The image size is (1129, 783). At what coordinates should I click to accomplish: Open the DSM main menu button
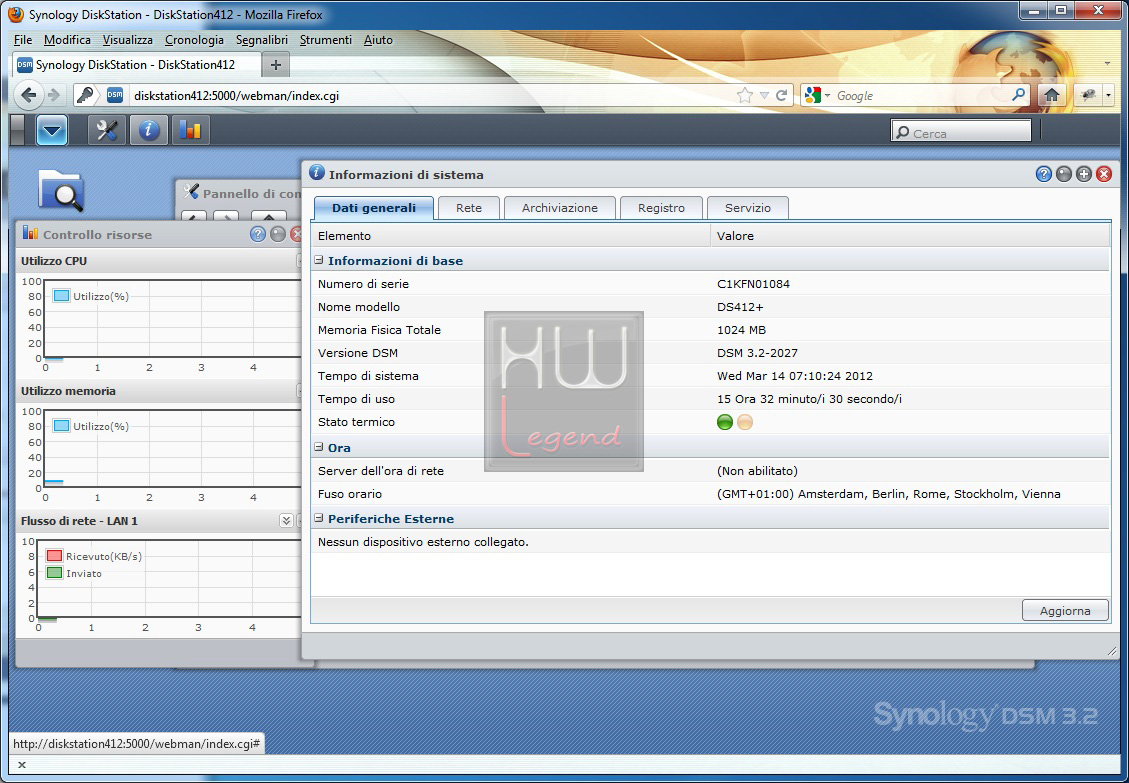[52, 130]
